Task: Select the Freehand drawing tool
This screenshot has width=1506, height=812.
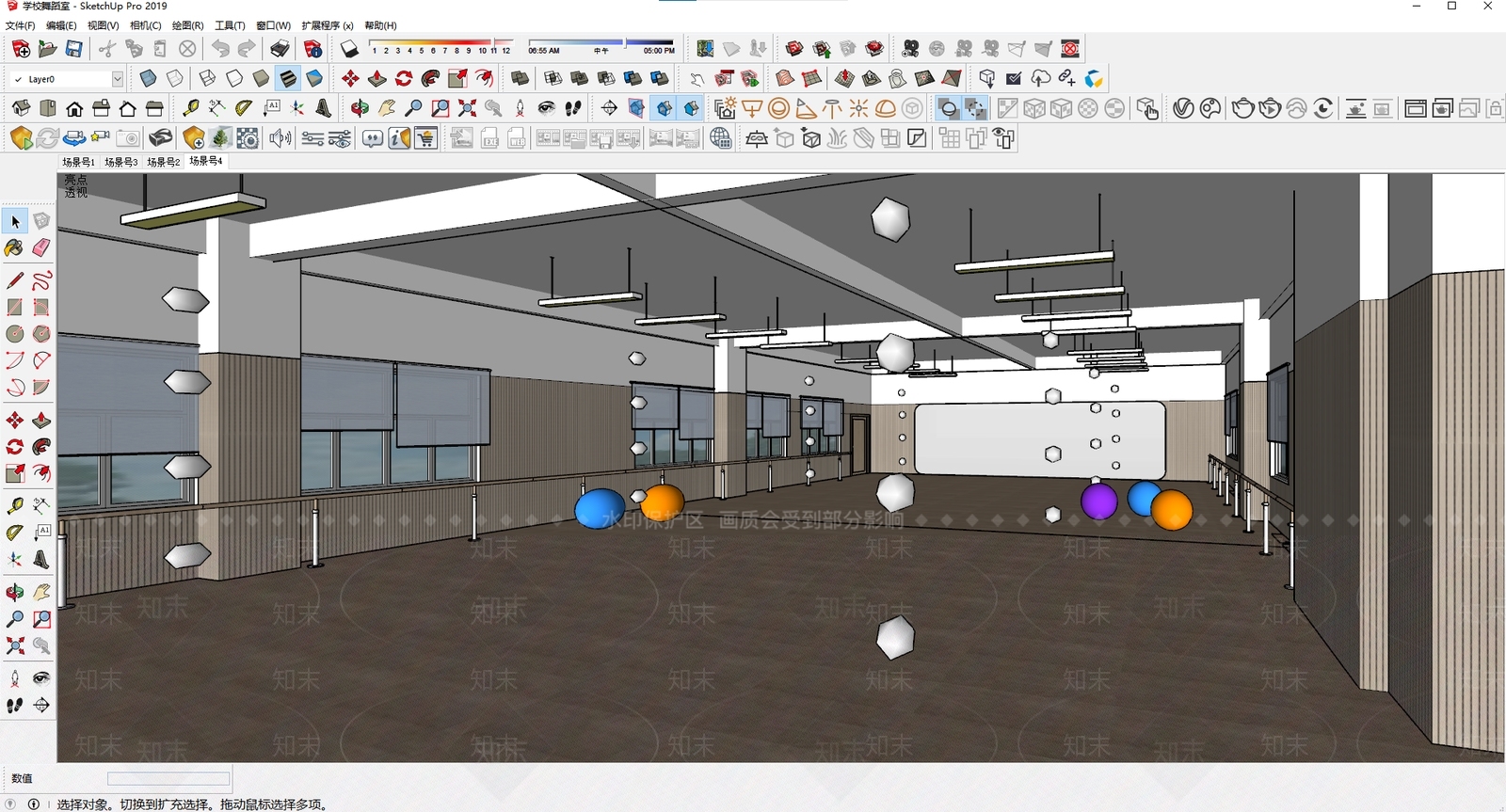Action: [x=41, y=280]
